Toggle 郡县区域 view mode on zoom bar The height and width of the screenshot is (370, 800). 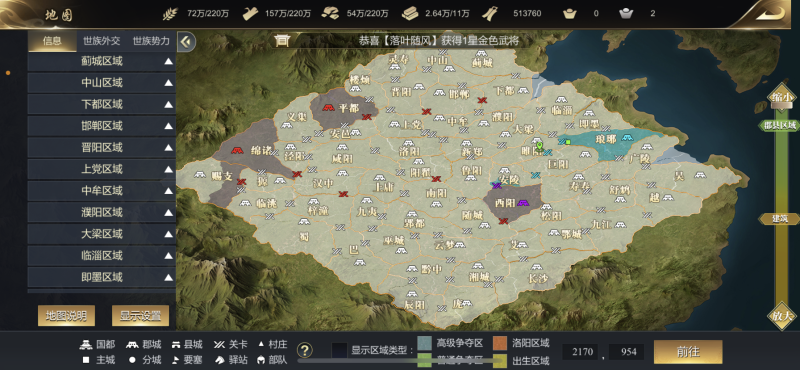(x=779, y=125)
